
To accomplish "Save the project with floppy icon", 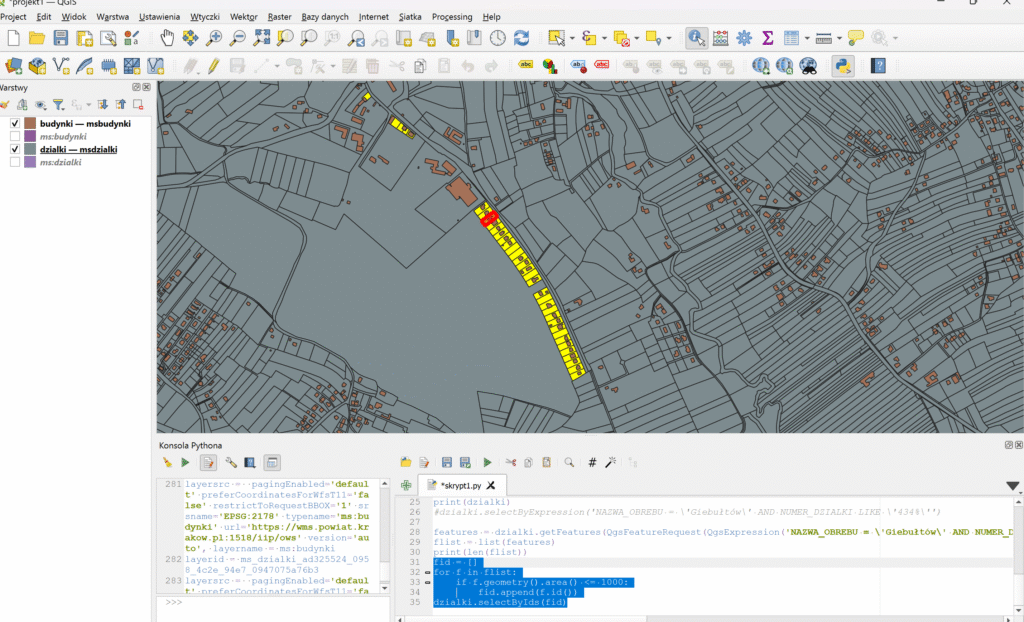I will (60, 38).
